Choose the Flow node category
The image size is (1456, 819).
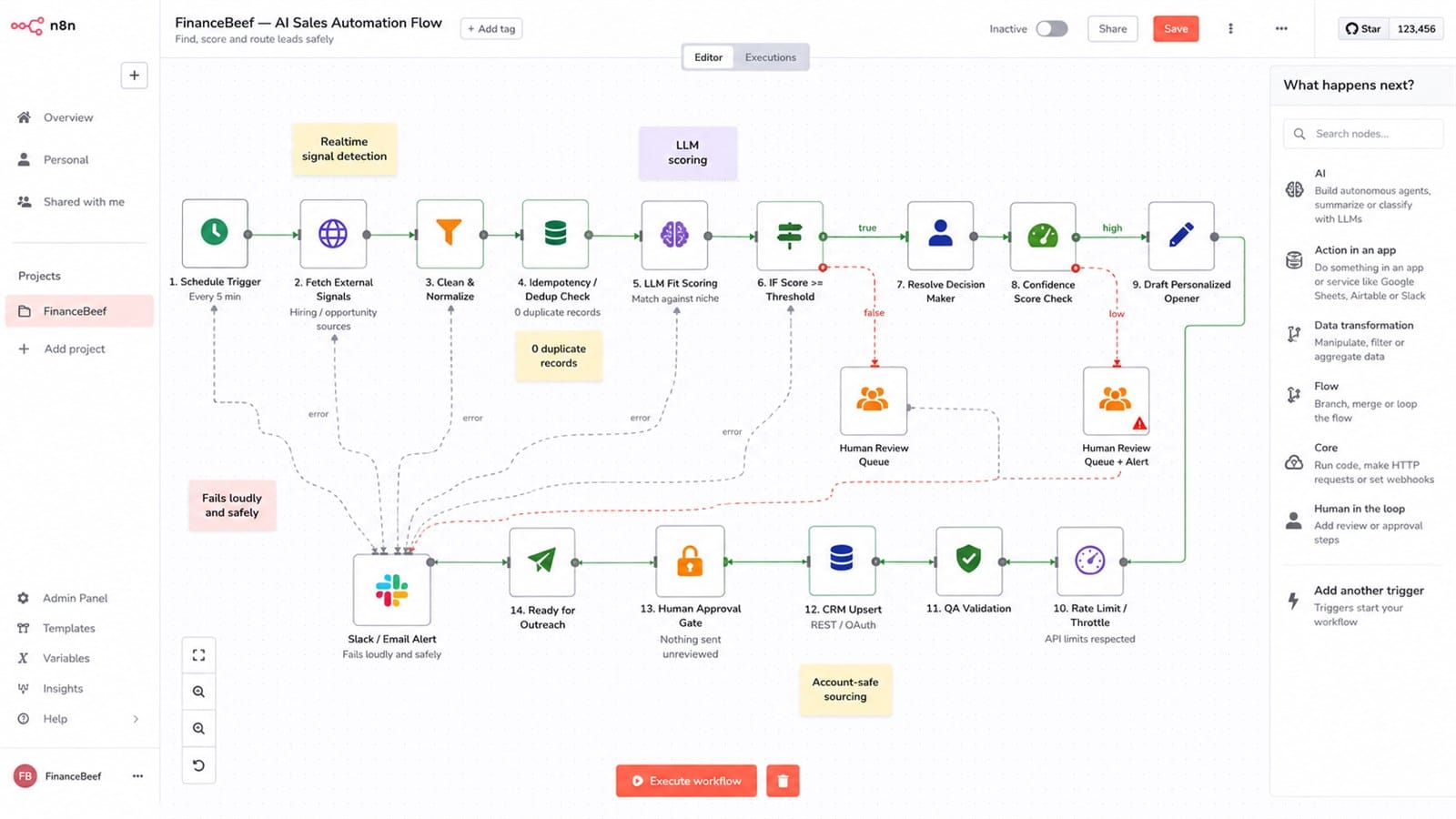pyautogui.click(x=1363, y=402)
